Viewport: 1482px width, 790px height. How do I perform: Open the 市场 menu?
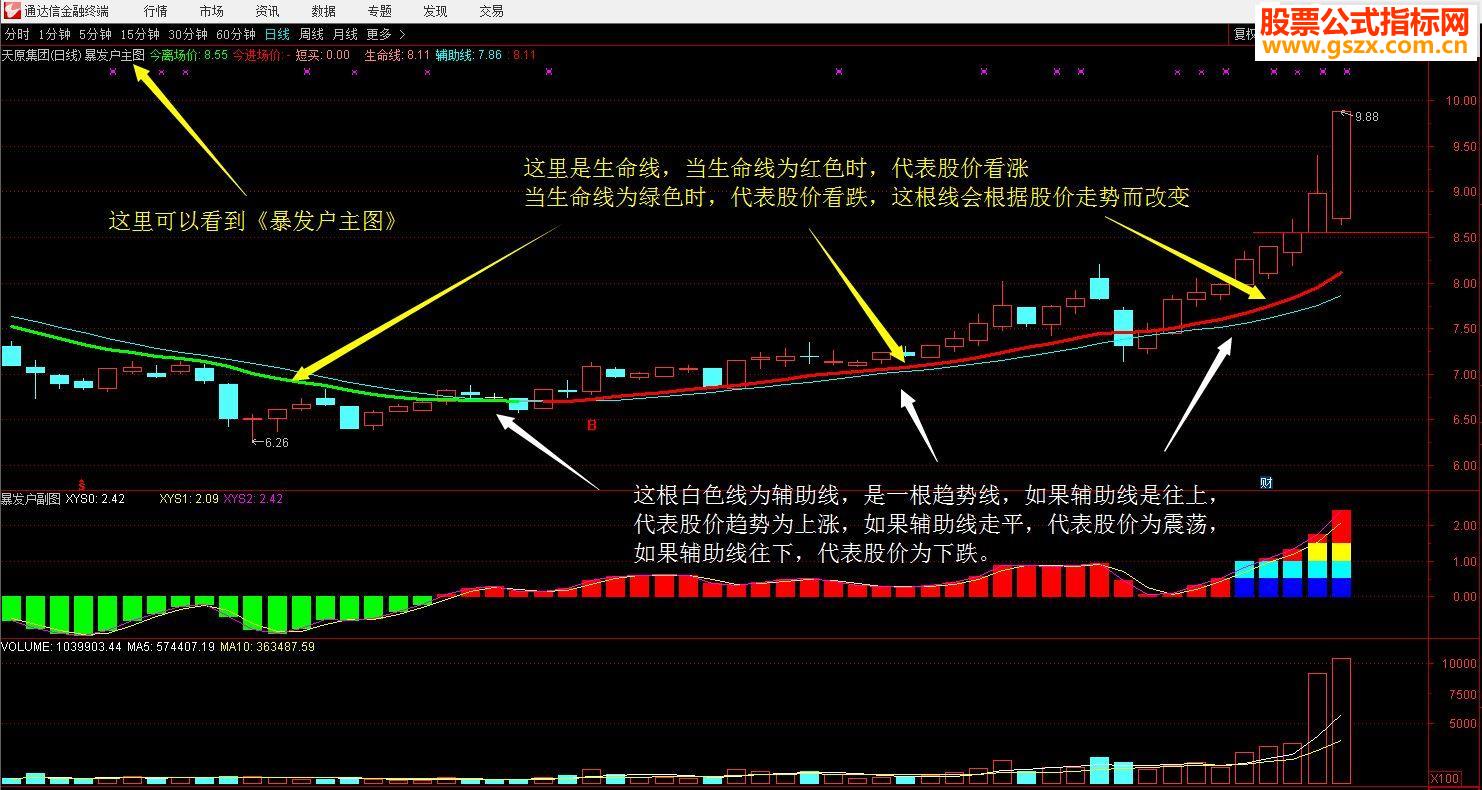pos(211,11)
